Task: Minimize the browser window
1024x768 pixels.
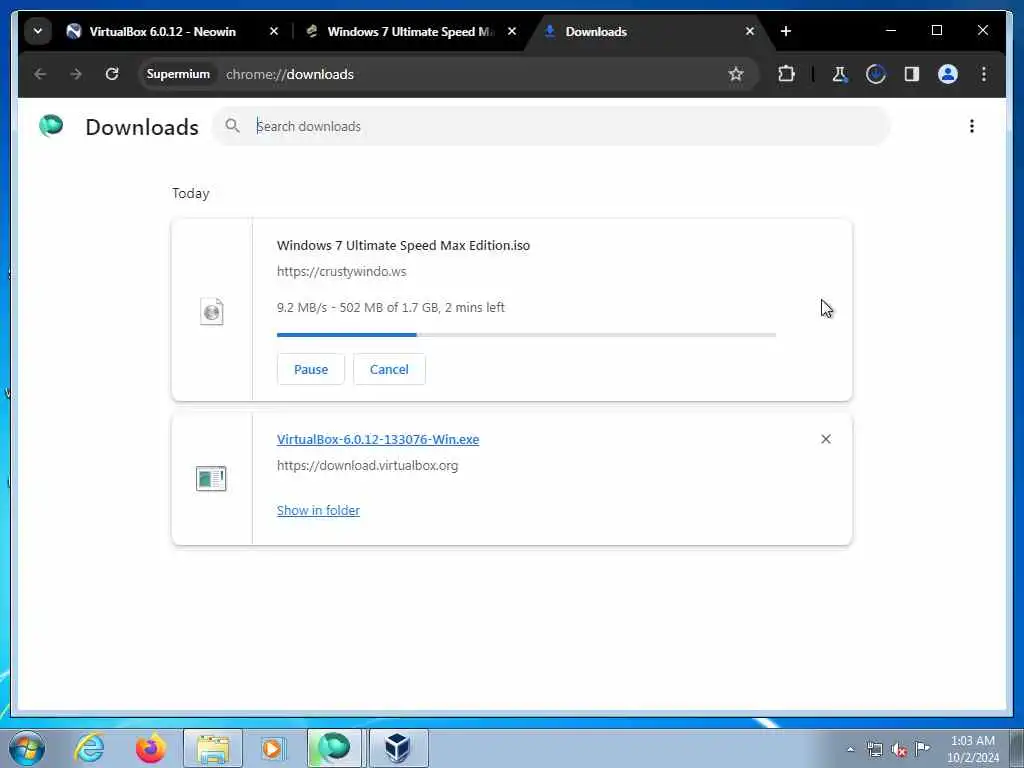Action: pos(891,31)
